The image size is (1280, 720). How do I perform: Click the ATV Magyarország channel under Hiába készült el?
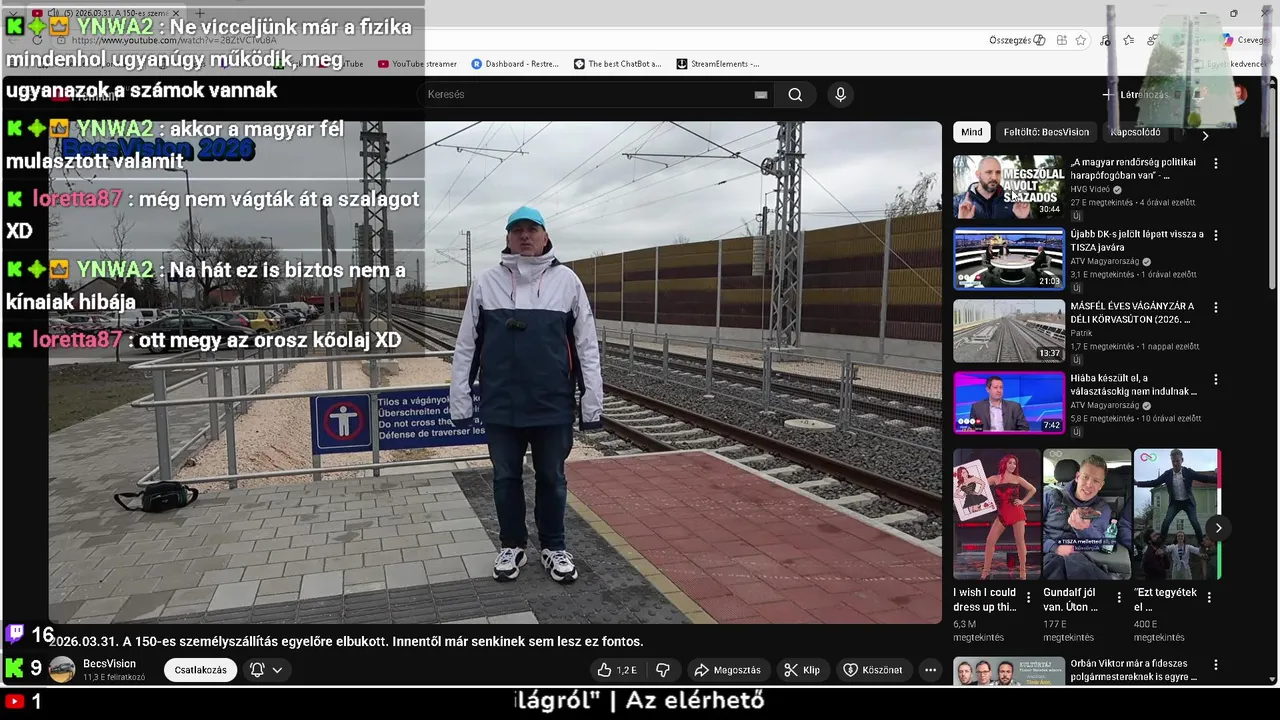click(x=1107, y=405)
